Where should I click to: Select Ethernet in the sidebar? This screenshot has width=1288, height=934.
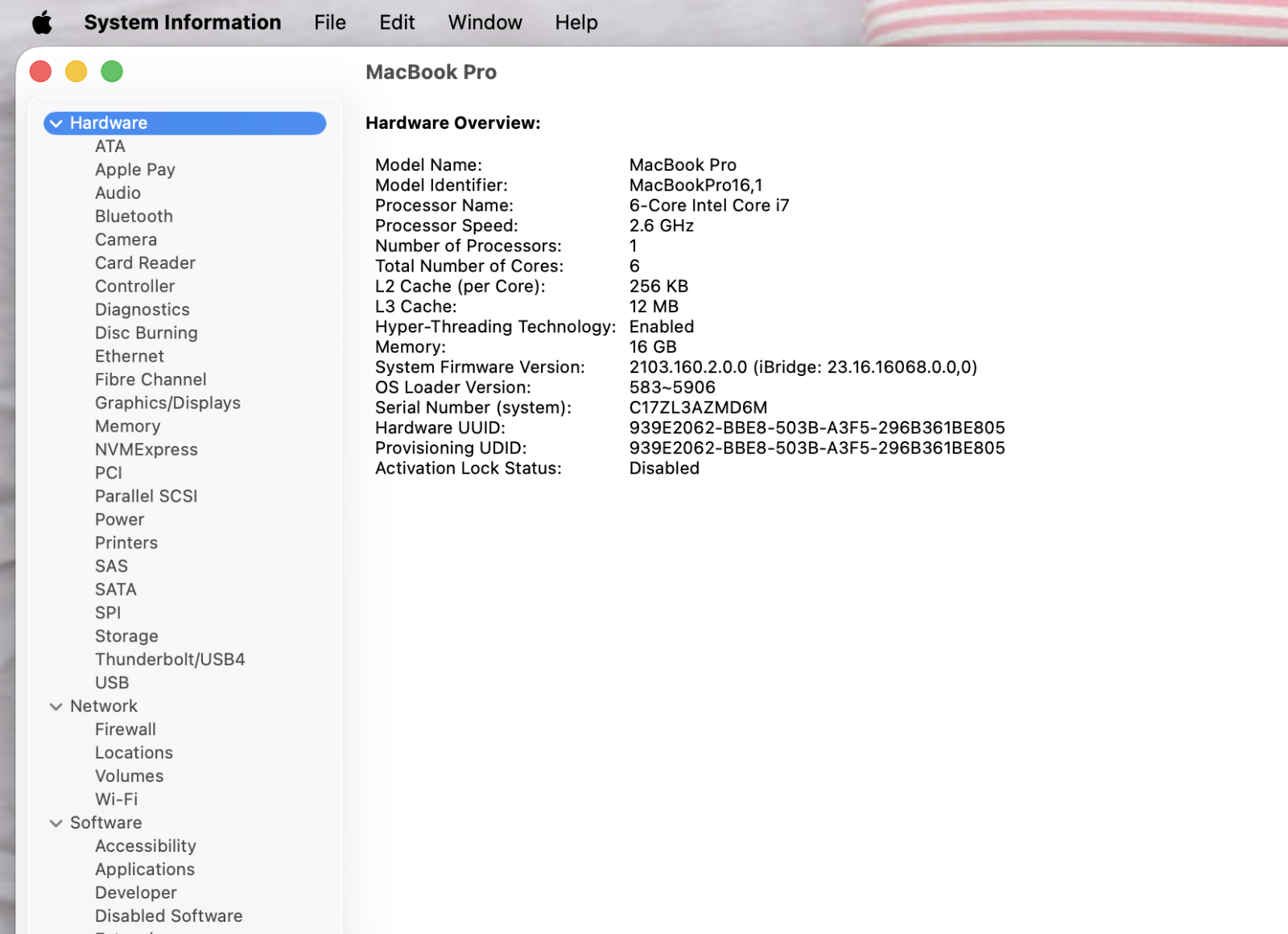point(130,357)
